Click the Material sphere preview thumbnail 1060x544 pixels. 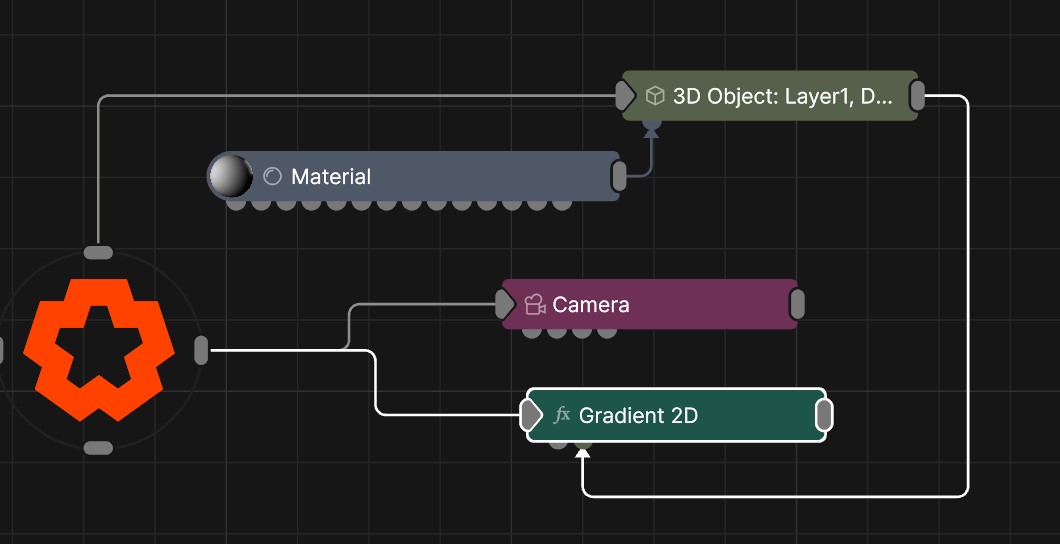230,176
